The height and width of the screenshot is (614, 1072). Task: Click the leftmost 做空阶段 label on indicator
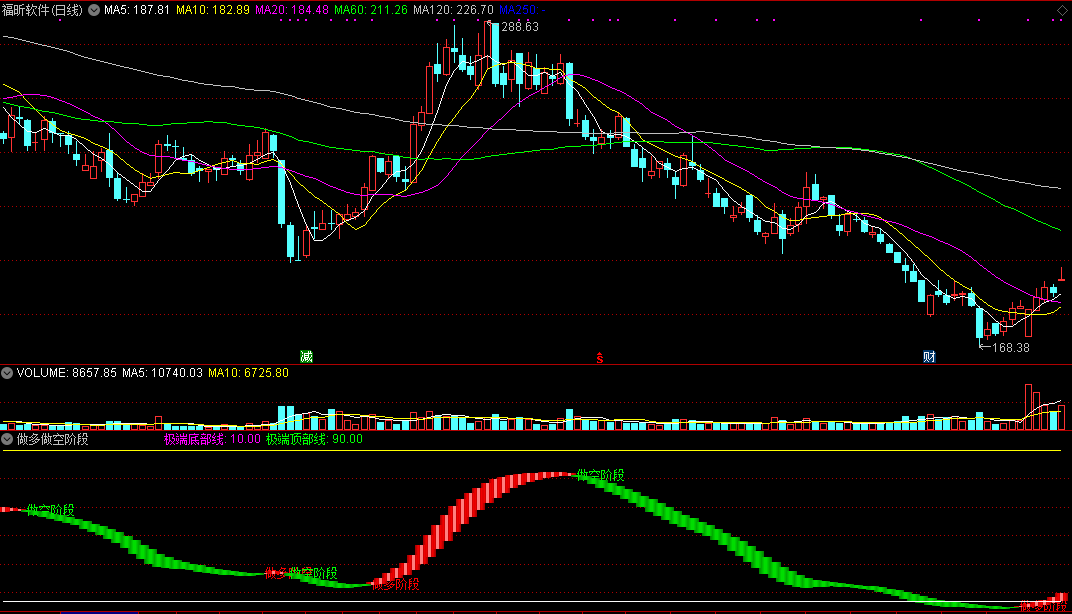coord(51,510)
